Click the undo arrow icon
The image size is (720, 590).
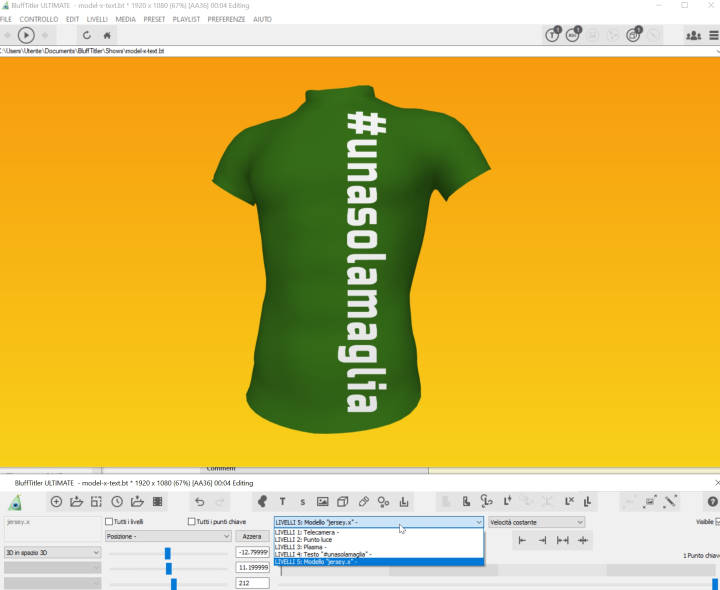click(x=199, y=502)
